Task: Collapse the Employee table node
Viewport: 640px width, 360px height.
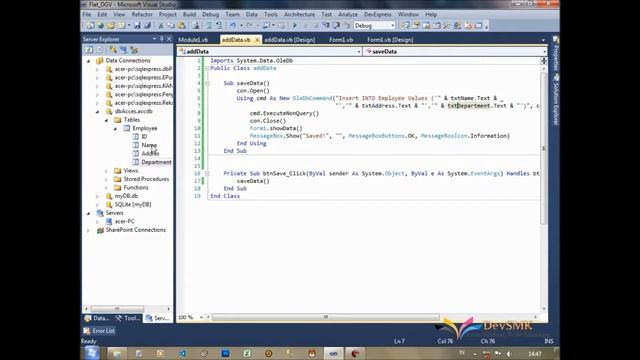Action: pyautogui.click(x=116, y=129)
